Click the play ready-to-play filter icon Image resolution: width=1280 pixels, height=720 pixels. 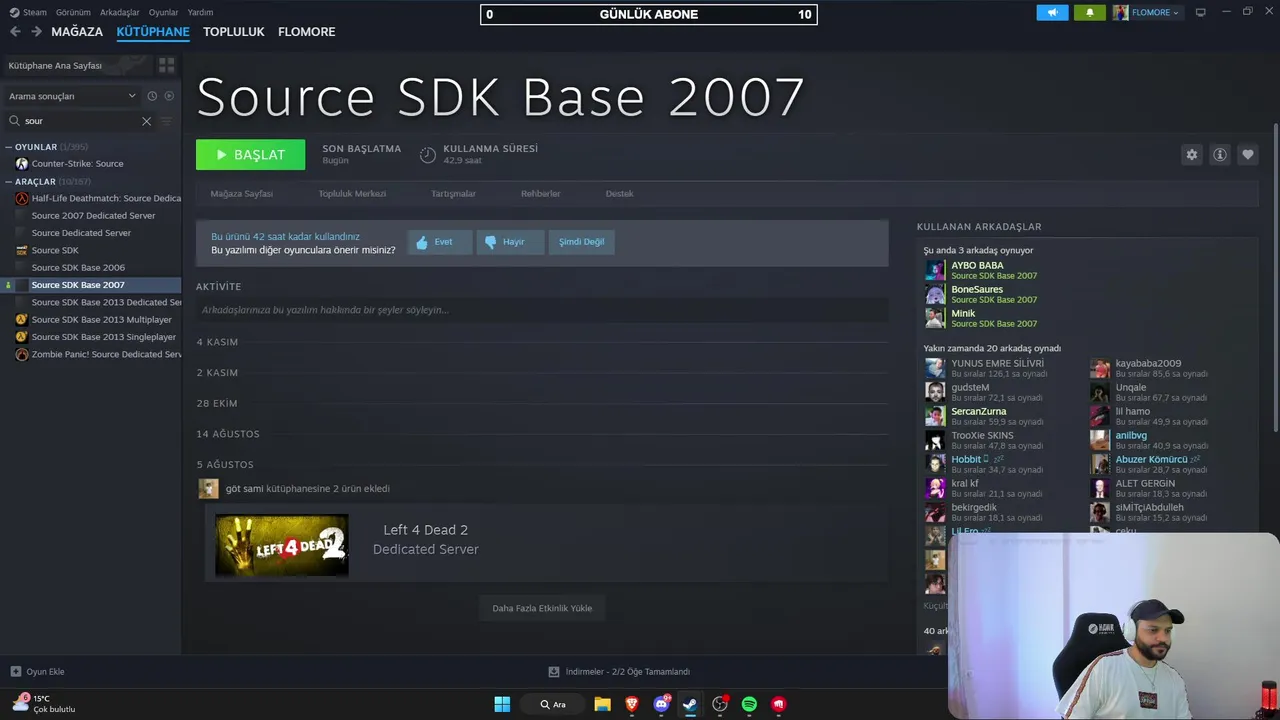pyautogui.click(x=169, y=96)
